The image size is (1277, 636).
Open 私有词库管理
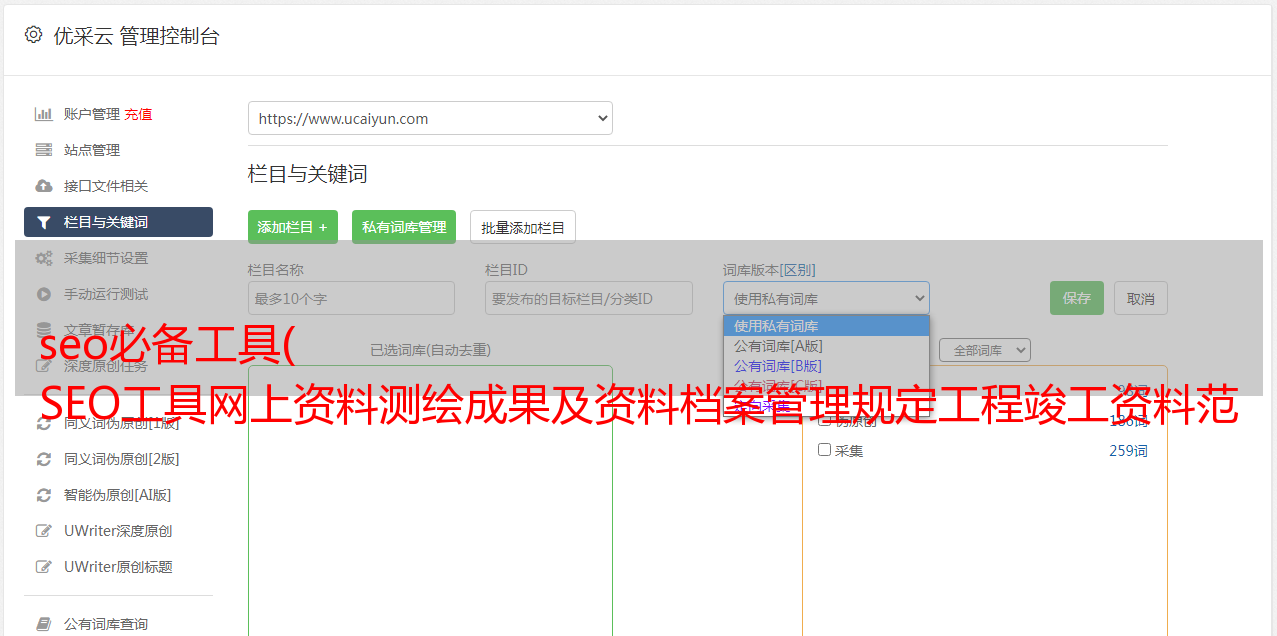[x=404, y=227]
